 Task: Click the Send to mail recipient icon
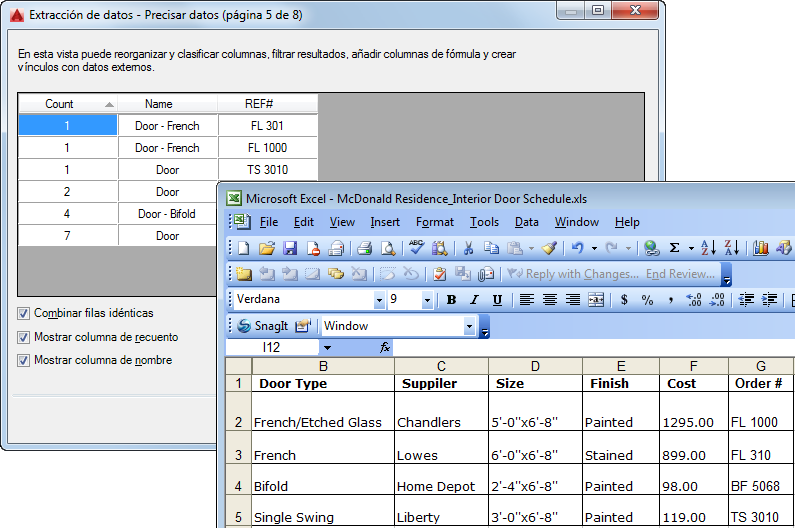point(486,274)
